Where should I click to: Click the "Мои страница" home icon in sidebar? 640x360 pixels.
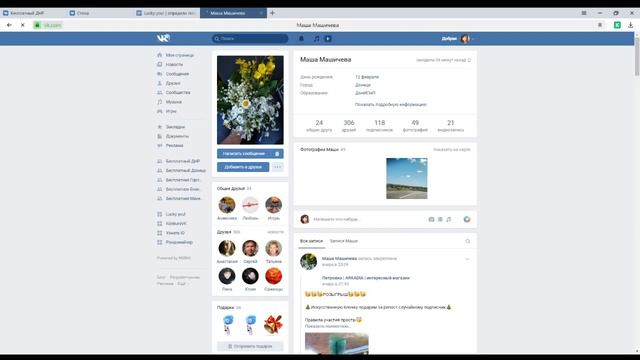160,55
